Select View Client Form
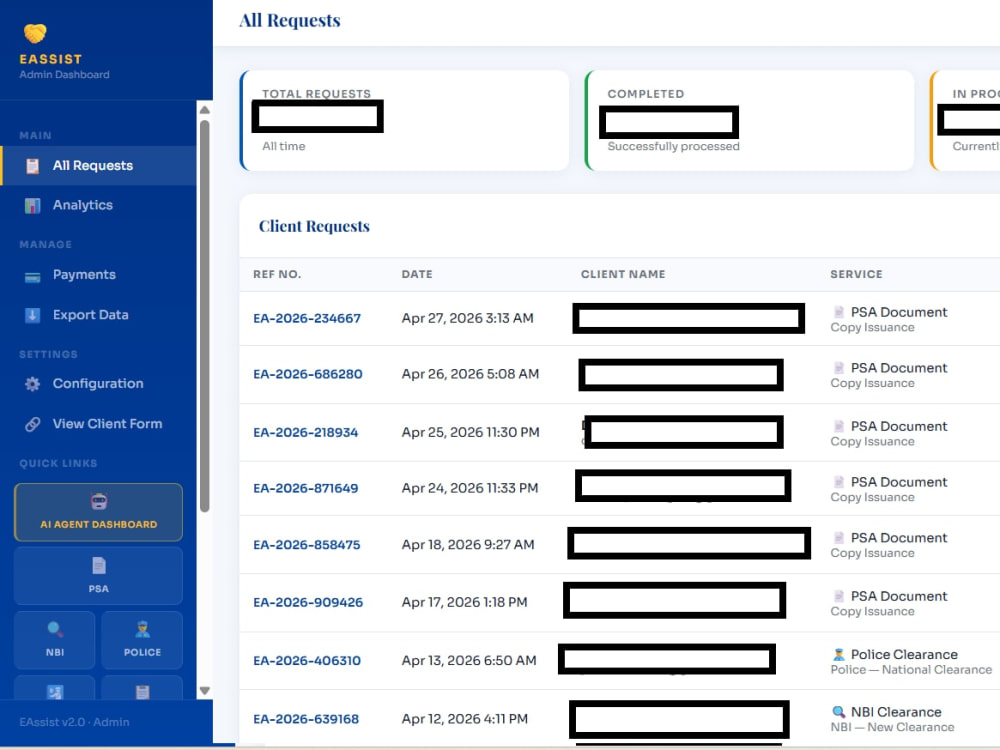 pos(98,424)
